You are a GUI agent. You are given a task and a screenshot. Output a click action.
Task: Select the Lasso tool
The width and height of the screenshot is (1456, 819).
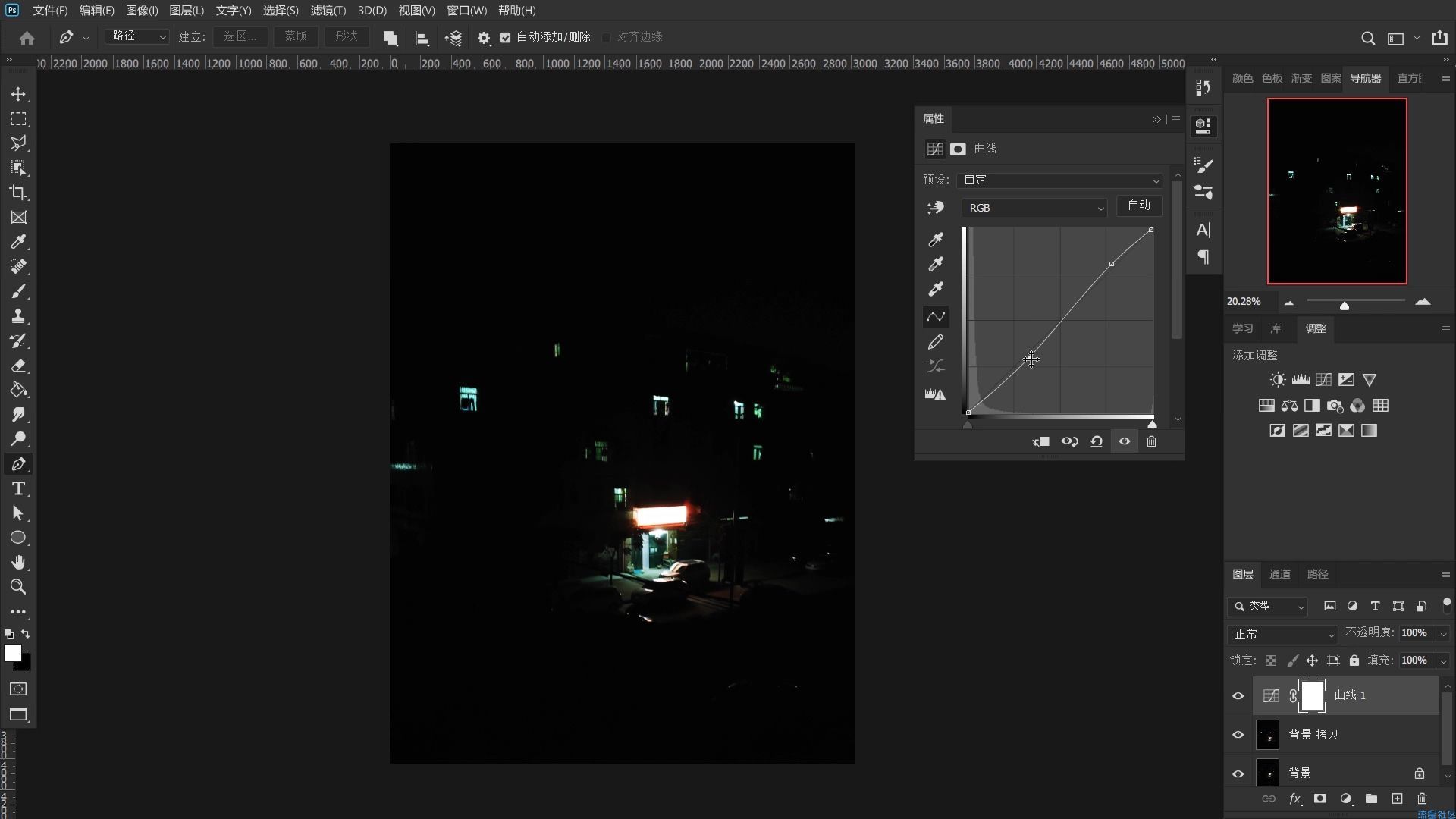coord(18,143)
